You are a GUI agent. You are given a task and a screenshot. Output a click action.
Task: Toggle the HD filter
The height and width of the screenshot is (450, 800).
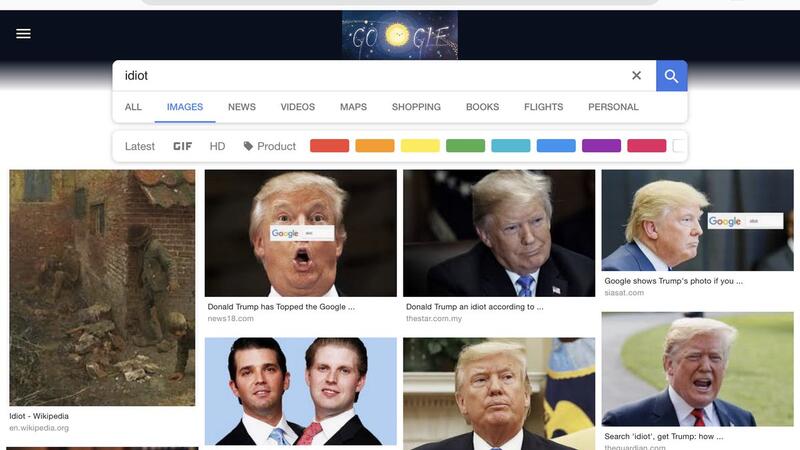[217, 146]
